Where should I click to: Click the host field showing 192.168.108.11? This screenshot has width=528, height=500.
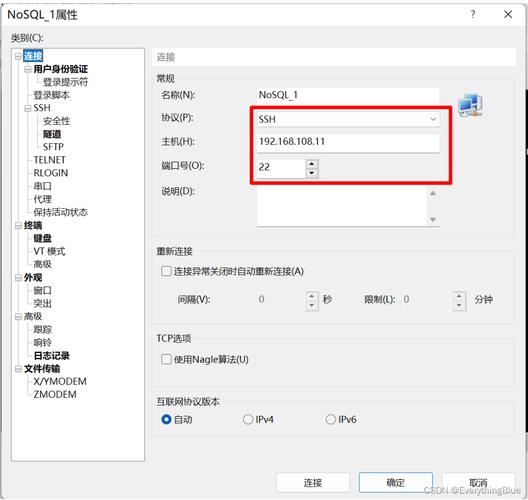pyautogui.click(x=348, y=142)
